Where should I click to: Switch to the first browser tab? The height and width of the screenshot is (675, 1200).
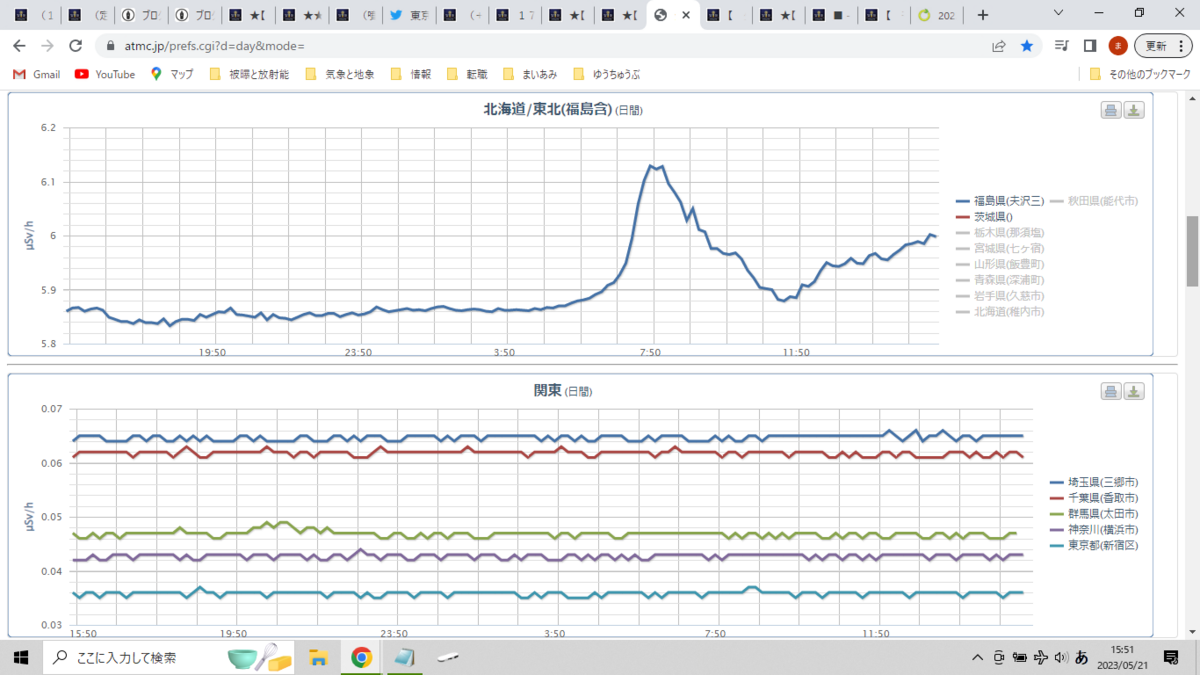[x=33, y=15]
